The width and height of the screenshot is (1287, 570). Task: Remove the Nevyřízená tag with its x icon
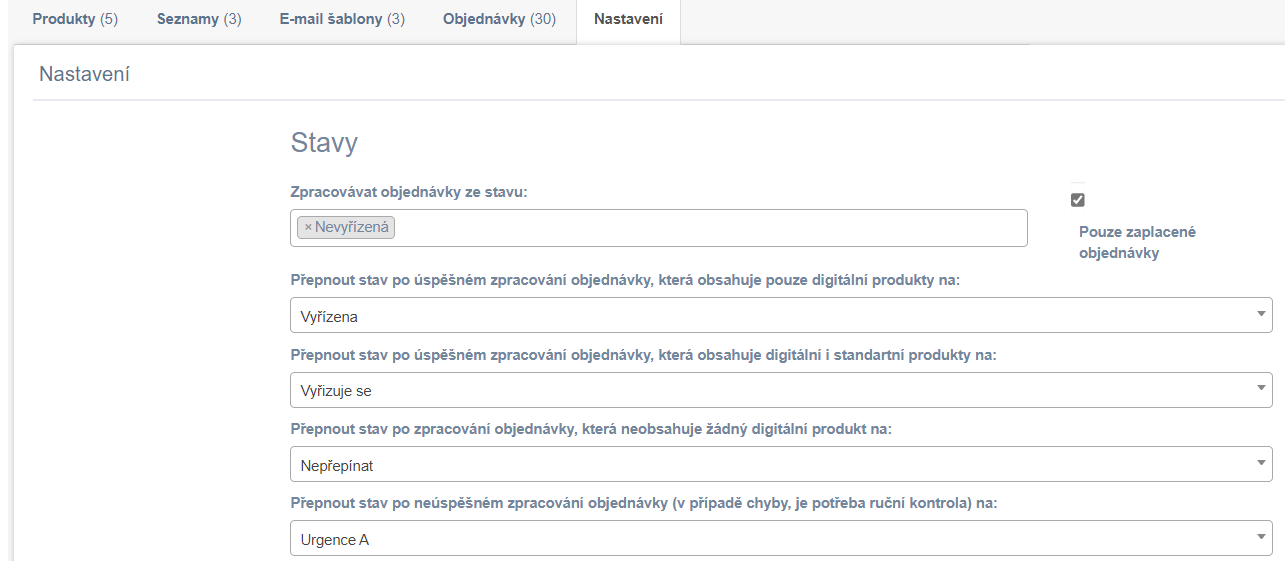[x=308, y=228]
